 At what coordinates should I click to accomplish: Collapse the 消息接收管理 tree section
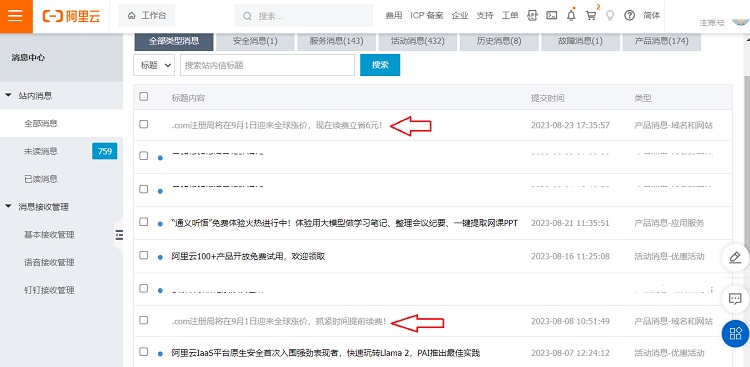(8, 207)
